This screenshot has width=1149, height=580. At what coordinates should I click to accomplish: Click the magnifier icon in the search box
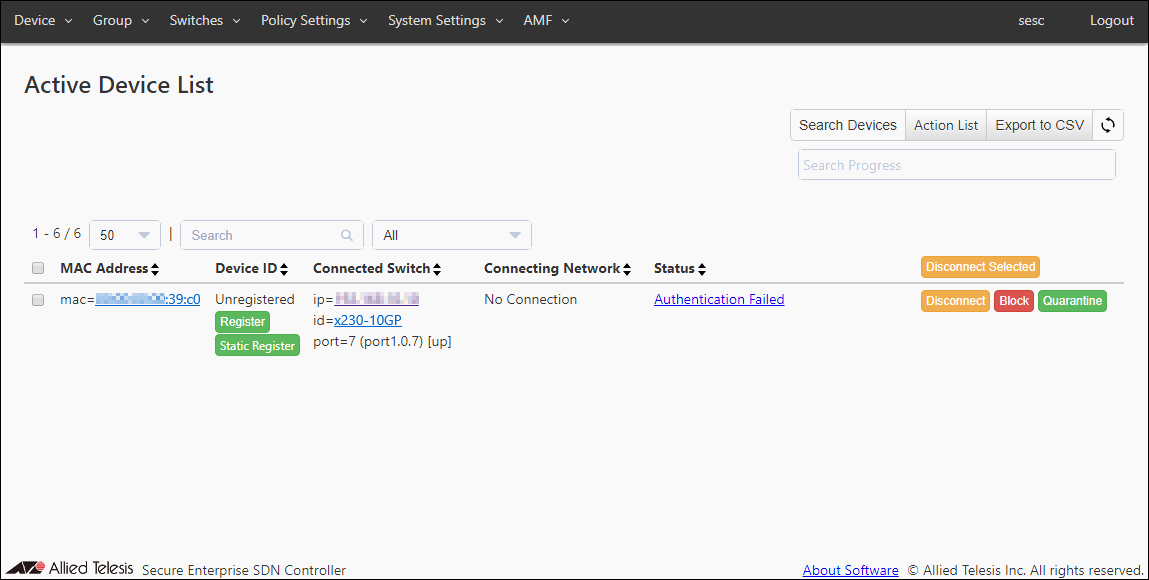click(347, 236)
